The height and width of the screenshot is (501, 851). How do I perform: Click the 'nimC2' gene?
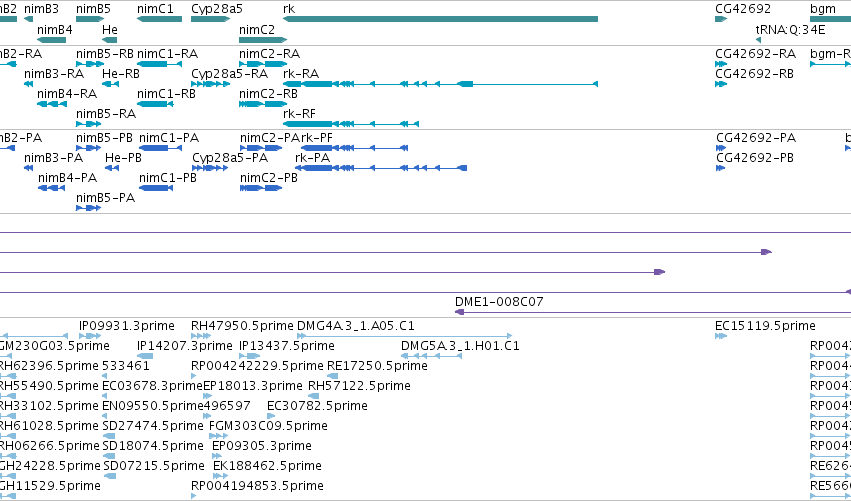(263, 40)
